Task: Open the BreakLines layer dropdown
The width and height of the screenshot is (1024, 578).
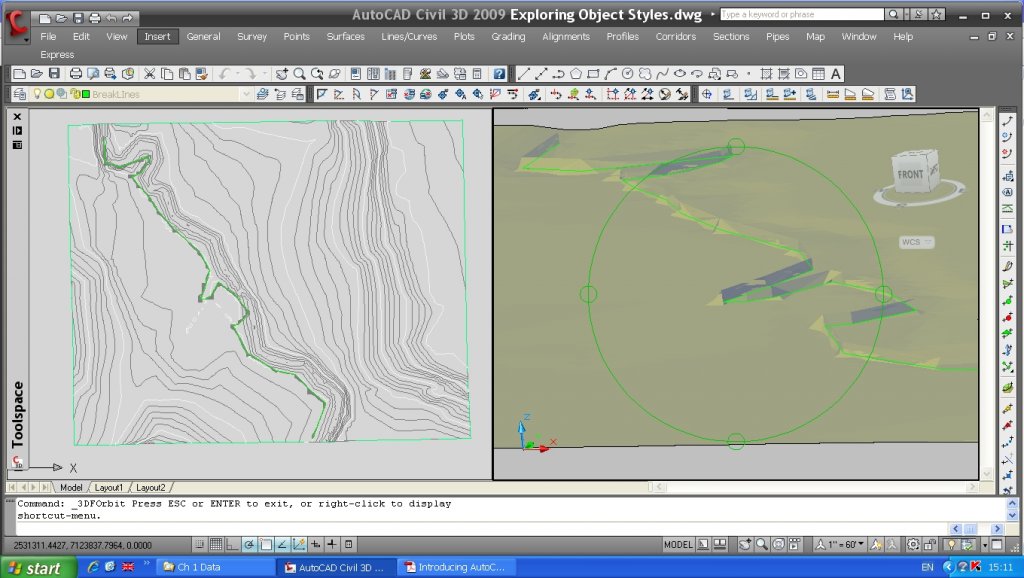Action: (246, 94)
